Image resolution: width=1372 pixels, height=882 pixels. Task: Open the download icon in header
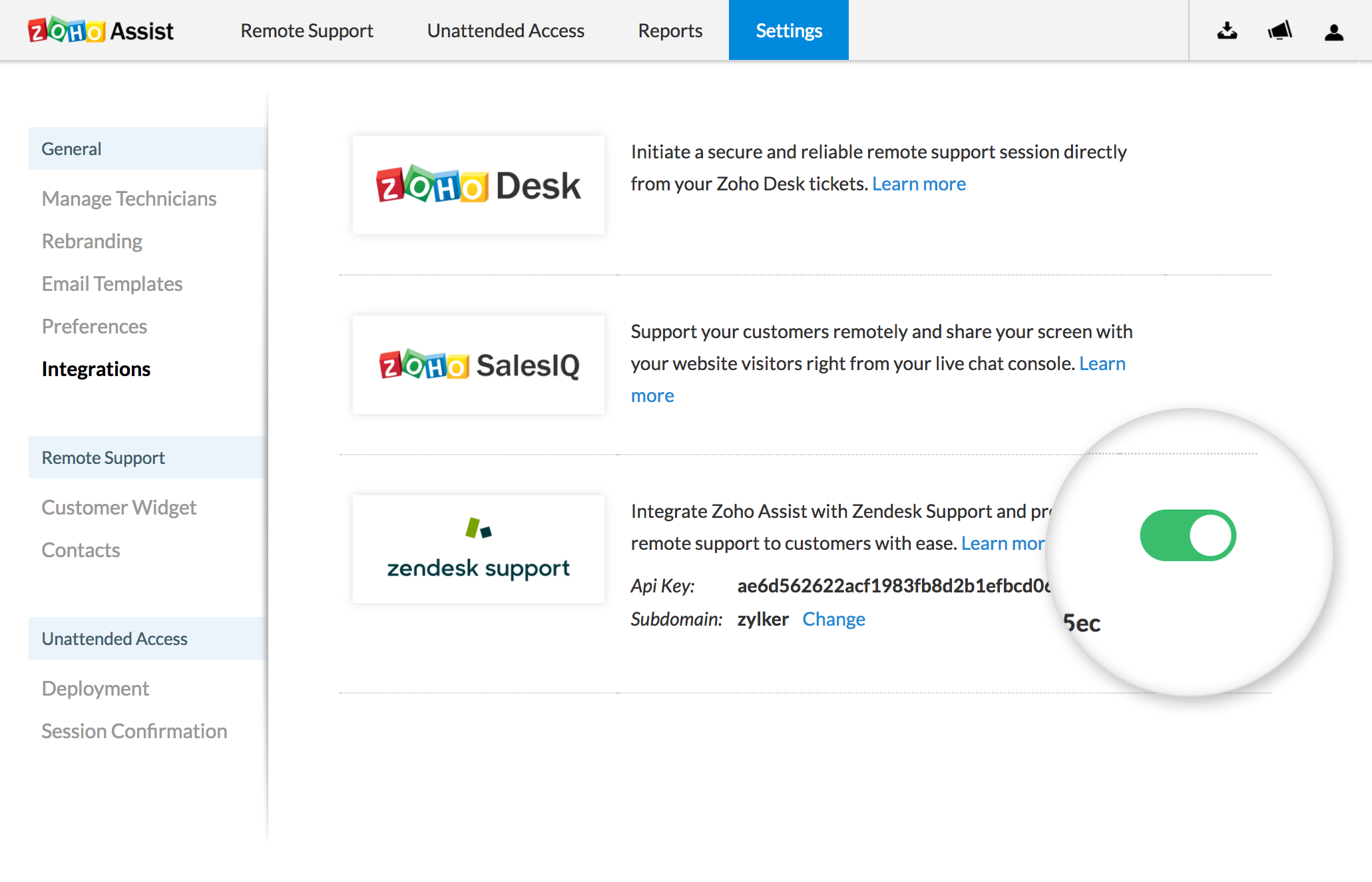[x=1227, y=31]
